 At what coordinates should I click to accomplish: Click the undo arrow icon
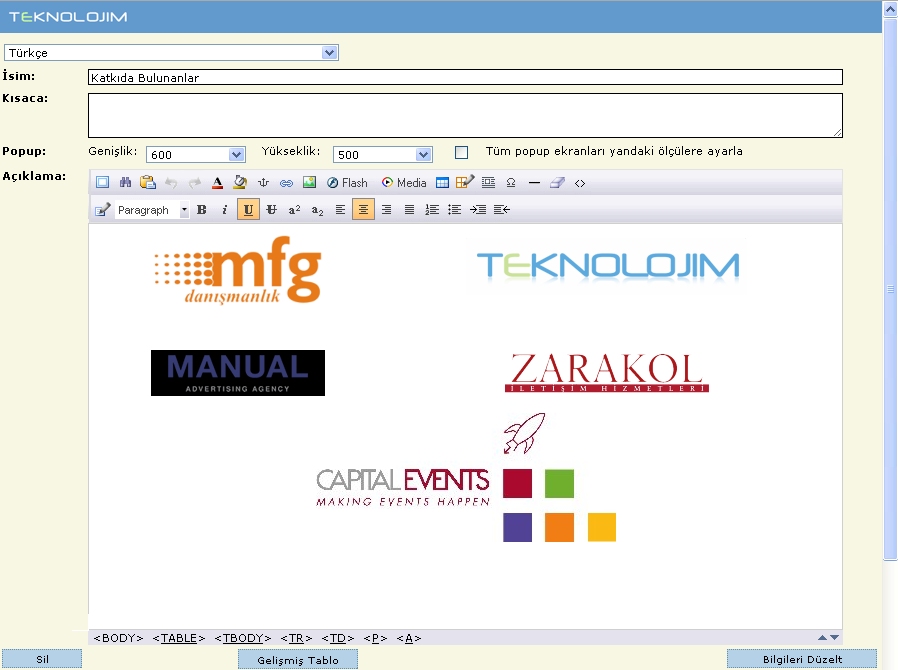pos(171,183)
